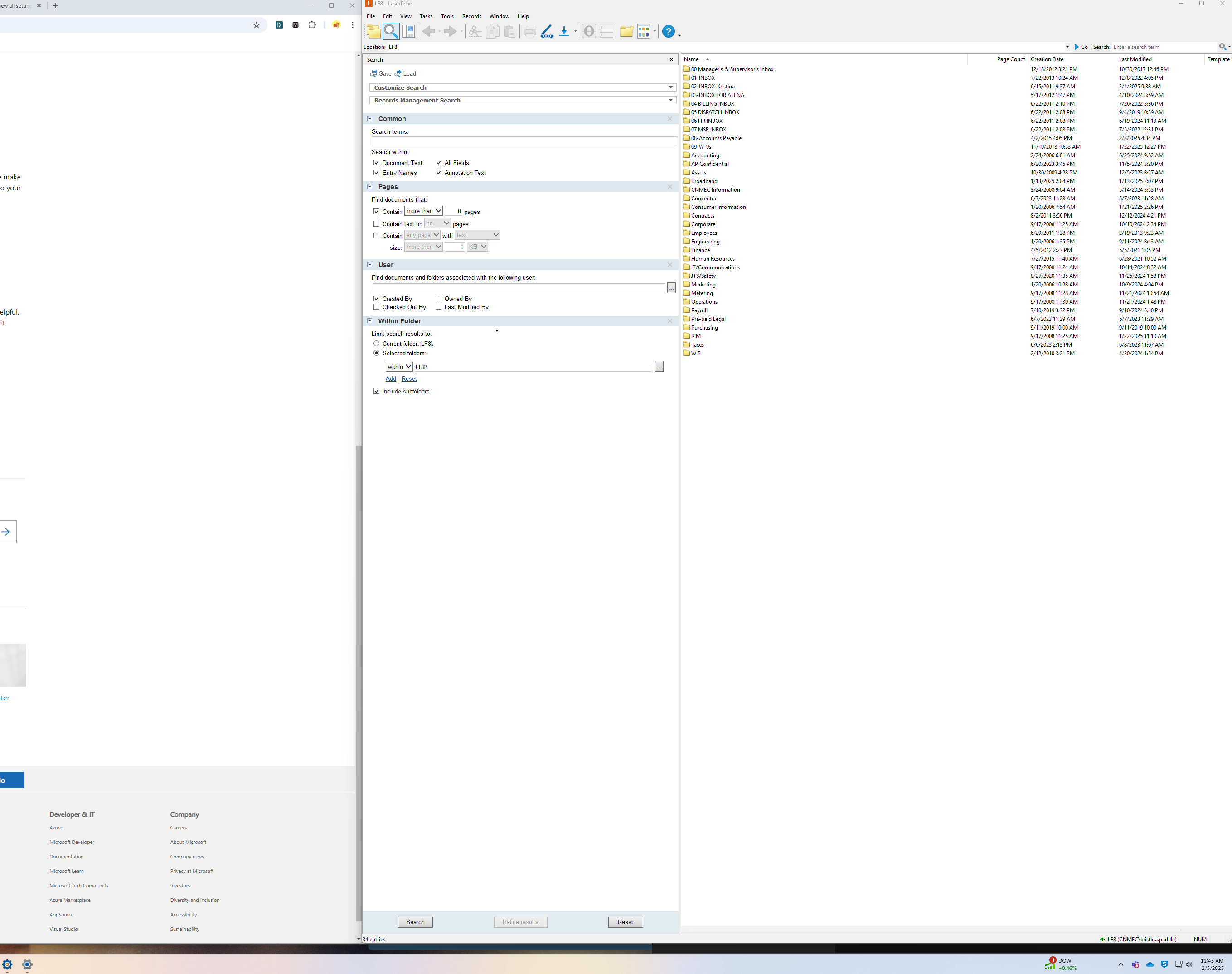
Task: Open the Records menu
Action: (471, 16)
